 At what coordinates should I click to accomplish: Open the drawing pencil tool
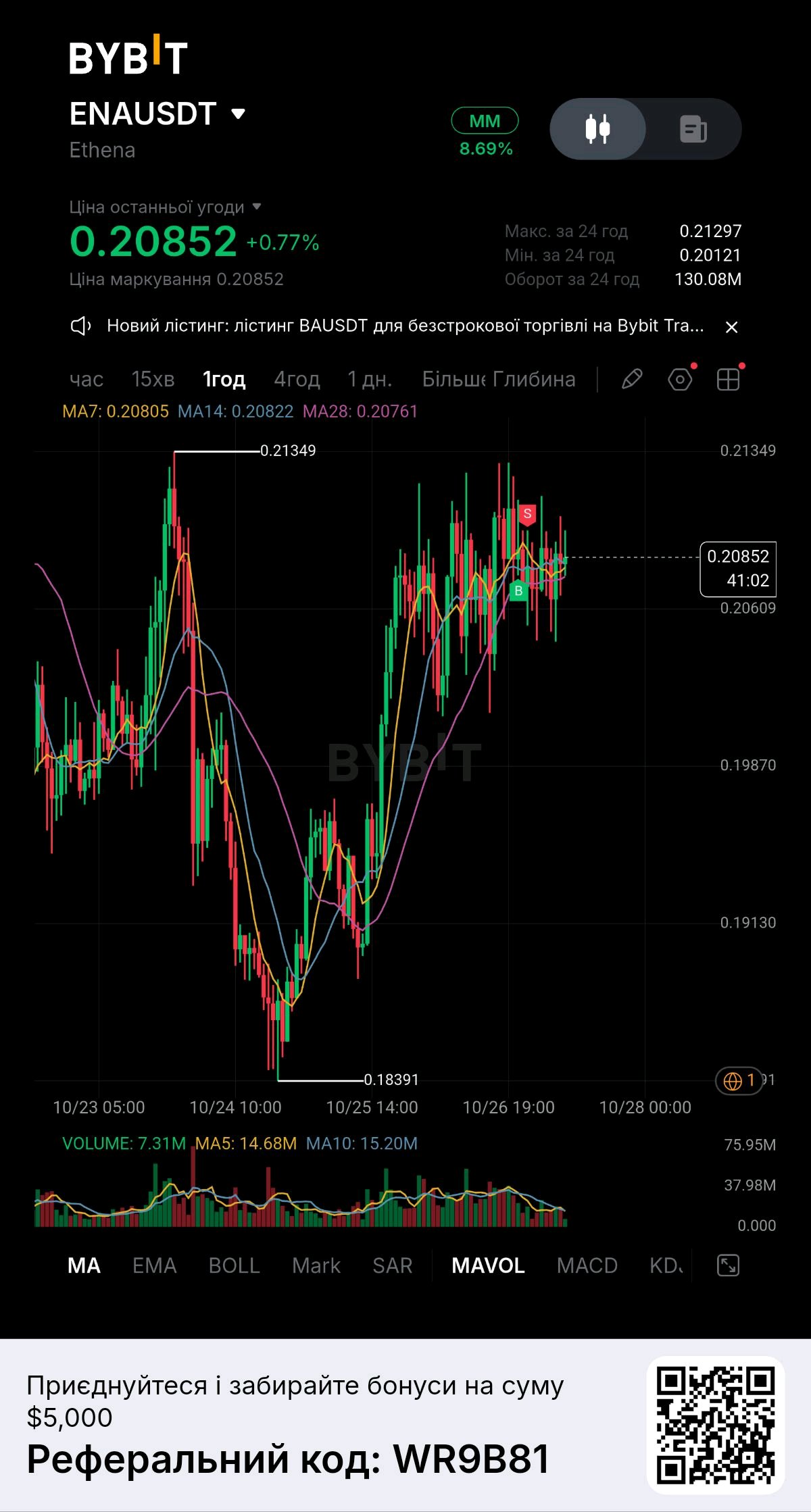click(x=631, y=379)
